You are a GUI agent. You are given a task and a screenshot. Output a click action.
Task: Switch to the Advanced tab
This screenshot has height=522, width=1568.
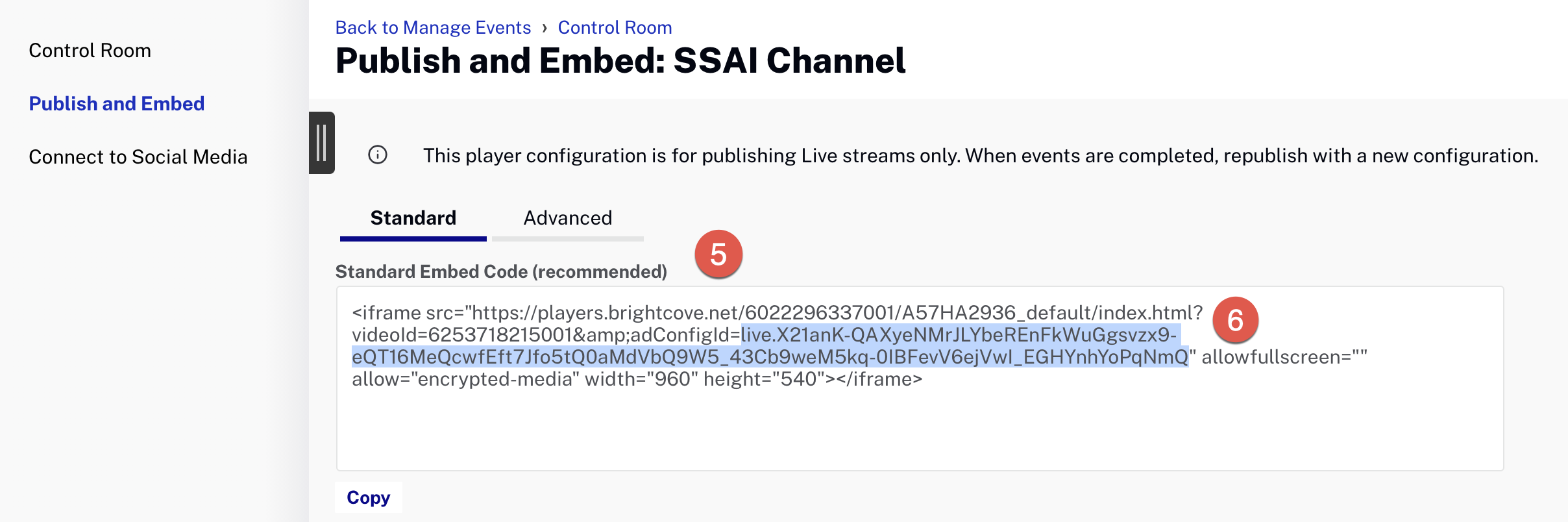[x=568, y=218]
